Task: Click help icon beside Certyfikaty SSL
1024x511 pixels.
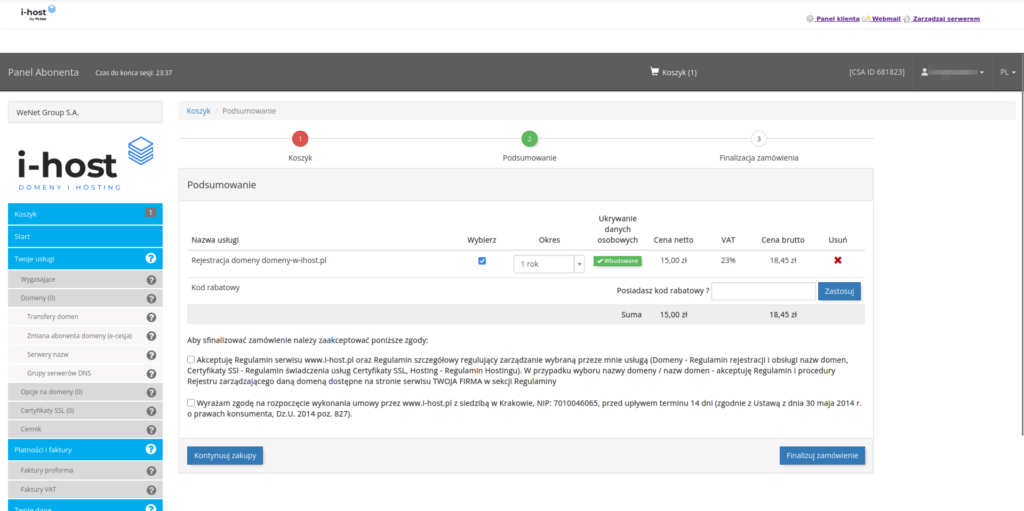Action: point(151,411)
